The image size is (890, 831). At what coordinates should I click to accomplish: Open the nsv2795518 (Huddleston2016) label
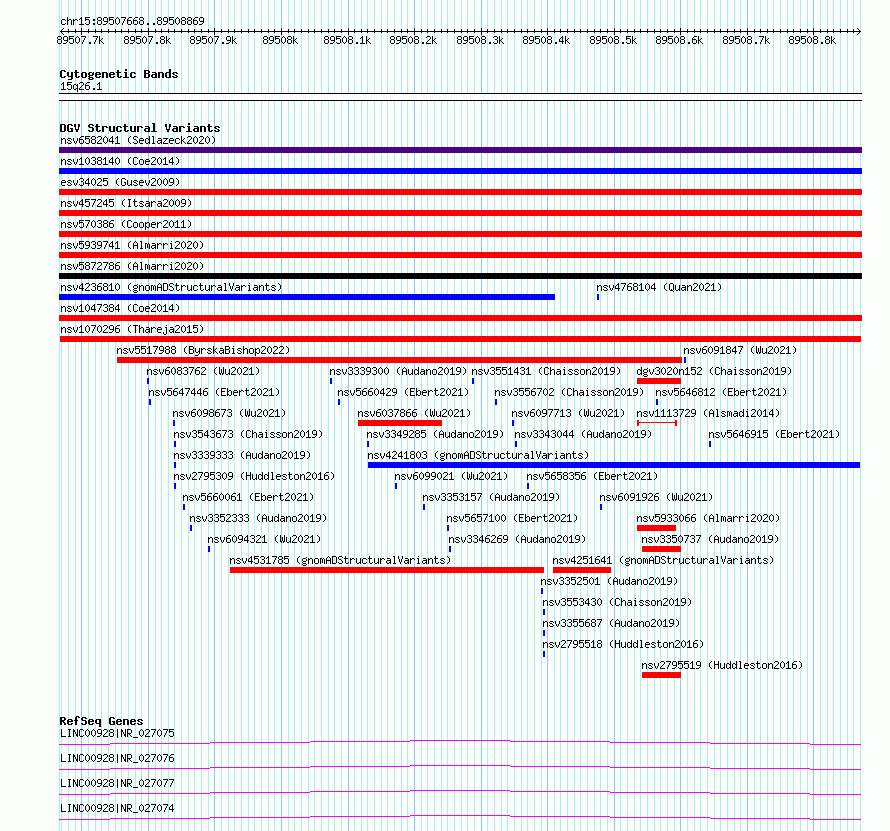623,644
